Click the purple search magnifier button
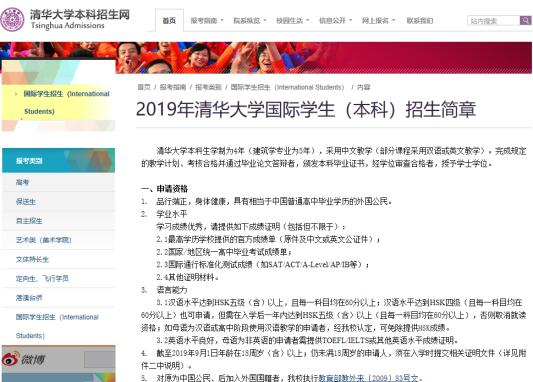Screen dimensions: 533x382 point(526,20)
